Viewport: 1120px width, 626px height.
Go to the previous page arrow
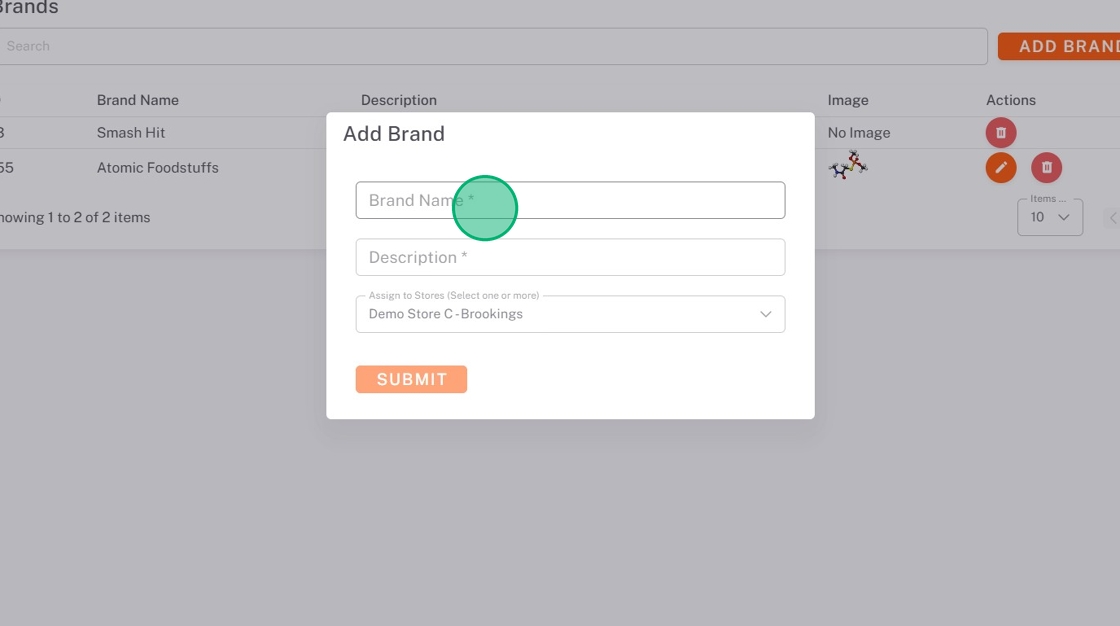pyautogui.click(x=1113, y=217)
